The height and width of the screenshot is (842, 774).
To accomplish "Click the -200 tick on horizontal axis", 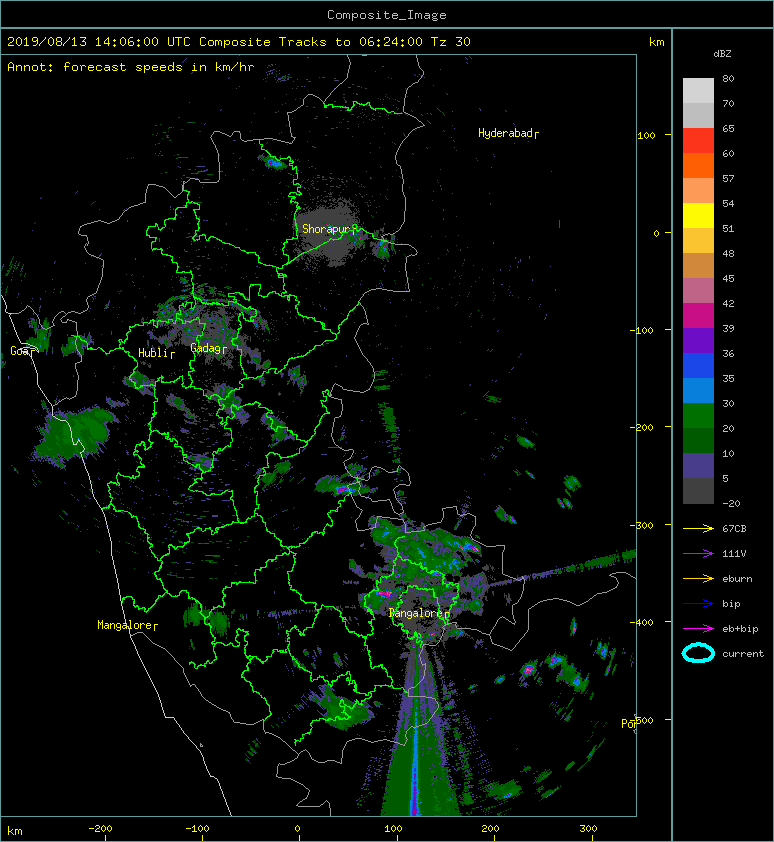I will coord(100,829).
